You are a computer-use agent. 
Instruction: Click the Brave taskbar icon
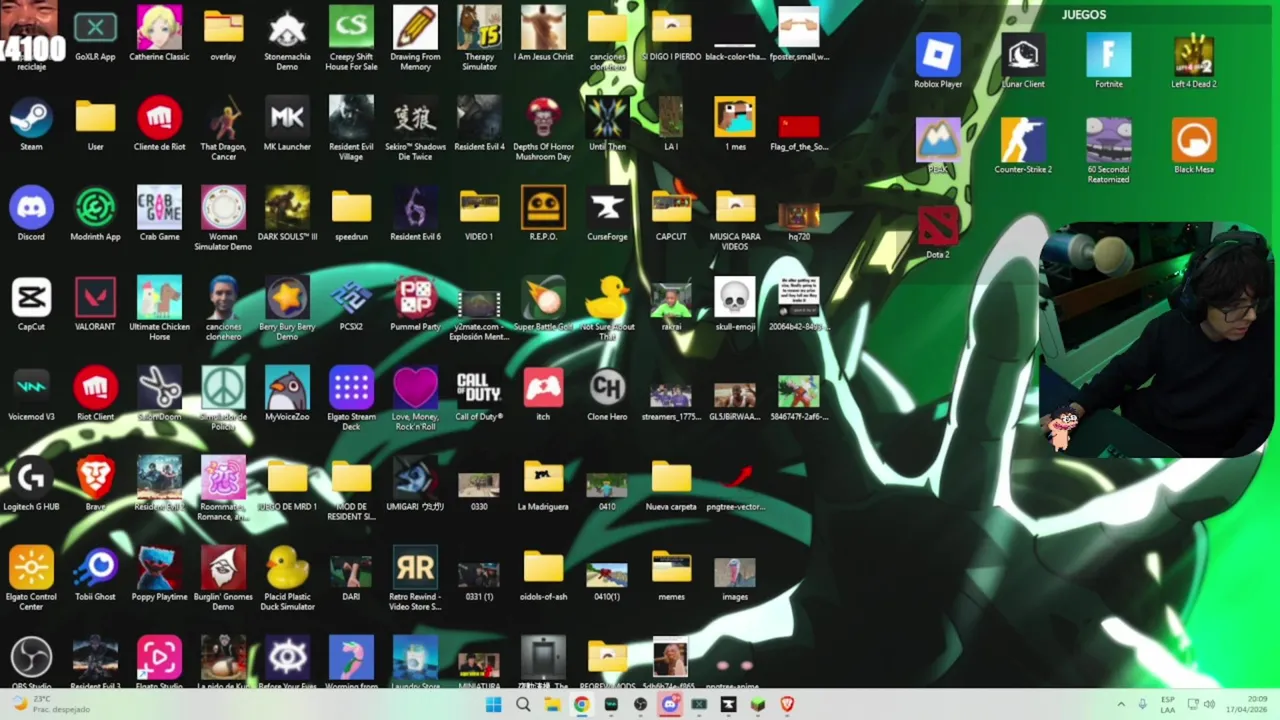pos(787,705)
